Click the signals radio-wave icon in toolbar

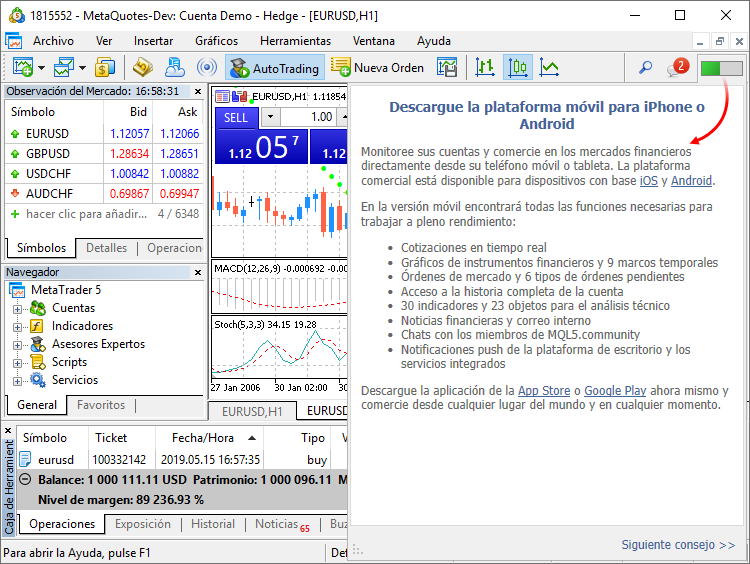click(207, 68)
